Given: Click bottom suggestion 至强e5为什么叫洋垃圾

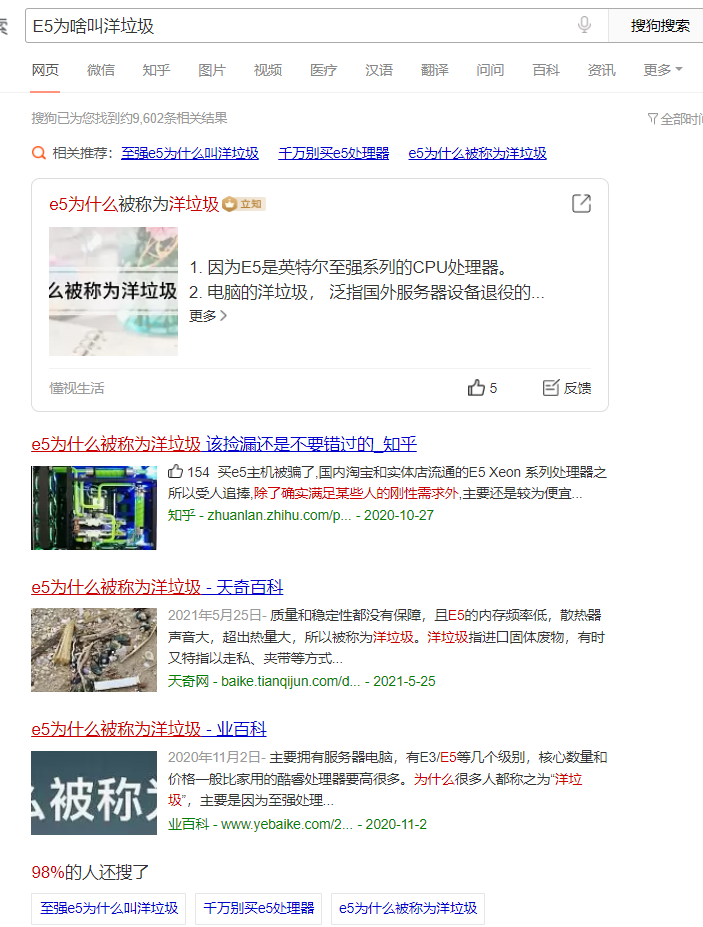Looking at the screenshot, I should (x=109, y=908).
